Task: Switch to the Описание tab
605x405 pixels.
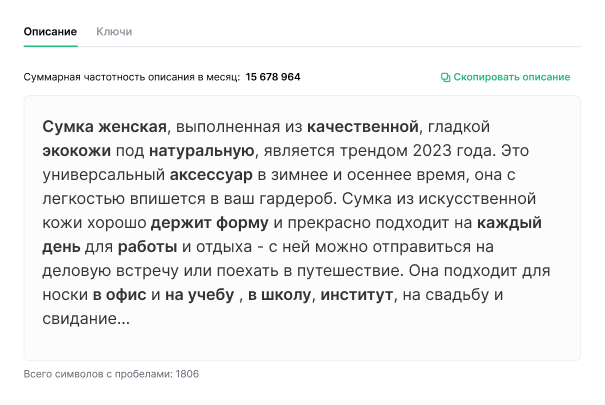Action: tap(50, 32)
